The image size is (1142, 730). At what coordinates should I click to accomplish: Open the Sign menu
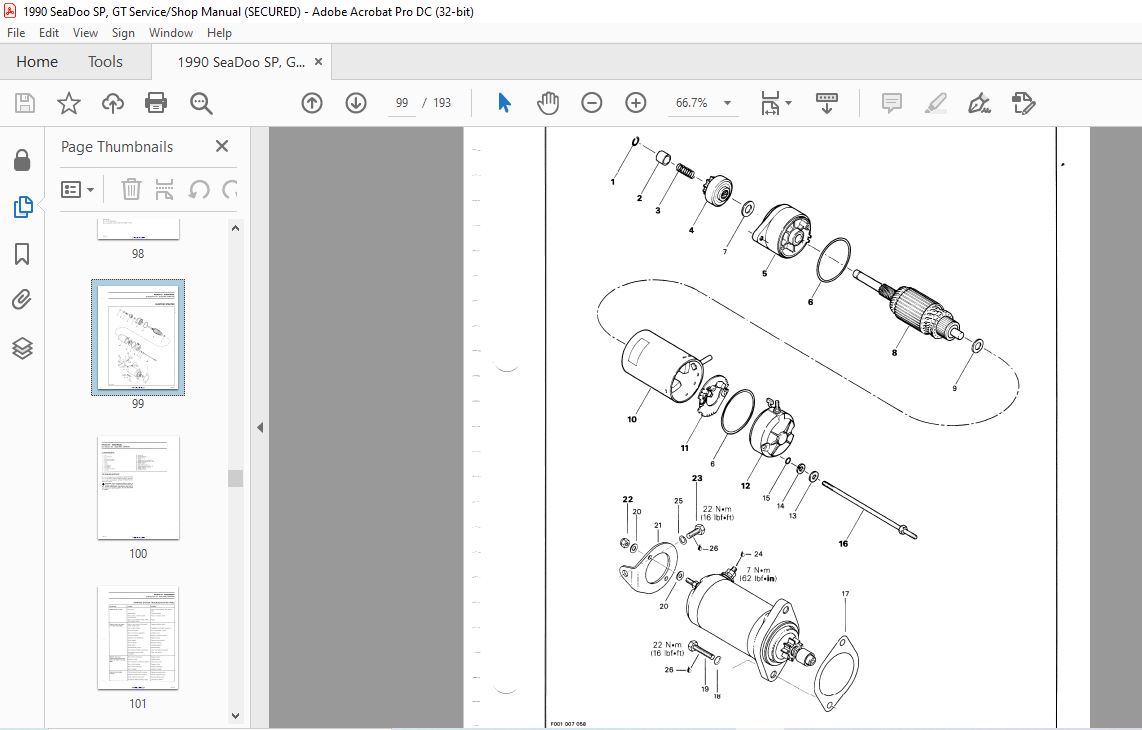pos(123,33)
